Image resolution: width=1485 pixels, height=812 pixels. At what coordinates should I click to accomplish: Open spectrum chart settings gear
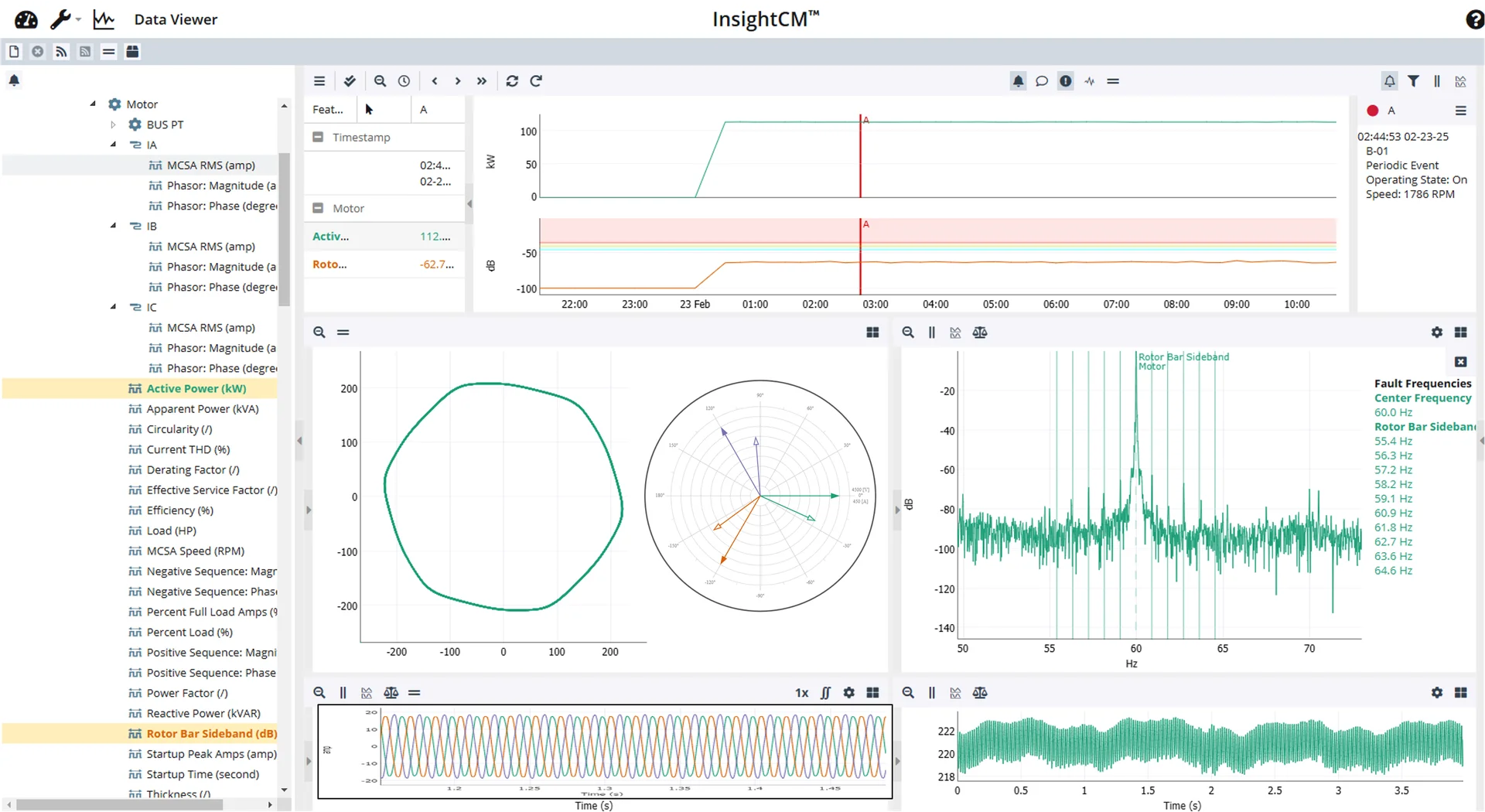click(1436, 333)
